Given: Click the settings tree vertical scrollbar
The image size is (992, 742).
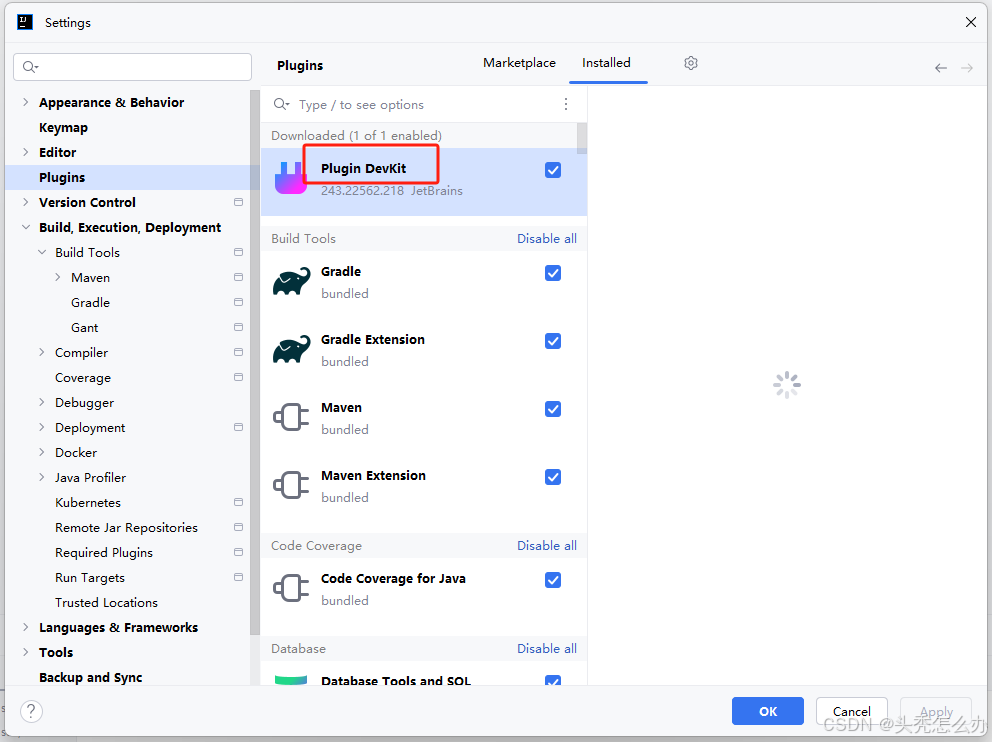Looking at the screenshot, I should [255, 362].
